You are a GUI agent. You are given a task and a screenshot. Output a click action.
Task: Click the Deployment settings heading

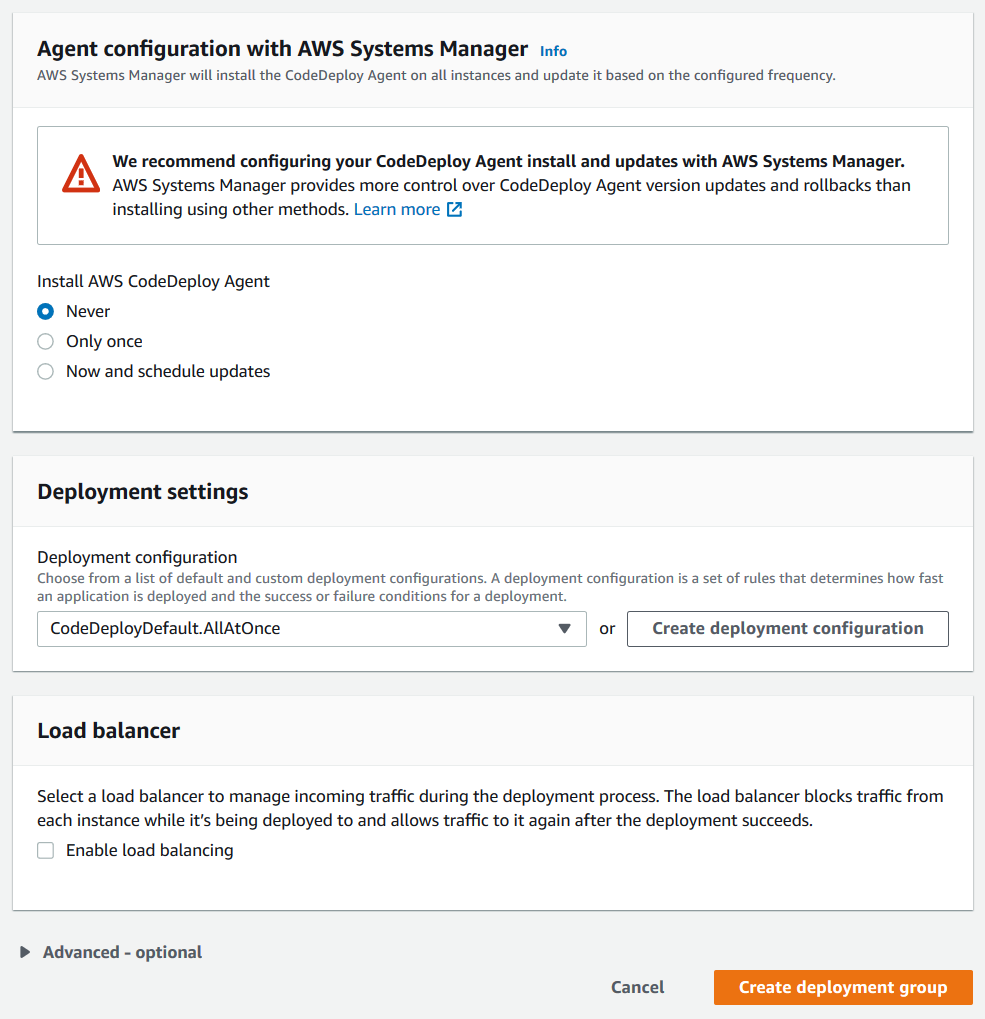point(143,491)
